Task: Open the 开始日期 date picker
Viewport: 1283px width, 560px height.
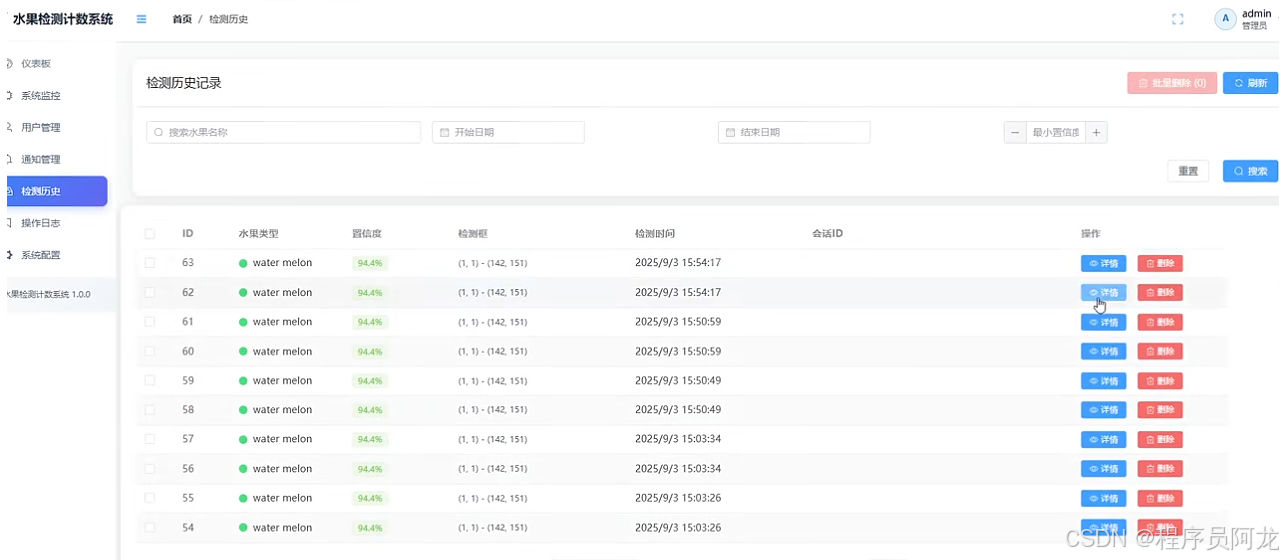Action: [x=508, y=132]
